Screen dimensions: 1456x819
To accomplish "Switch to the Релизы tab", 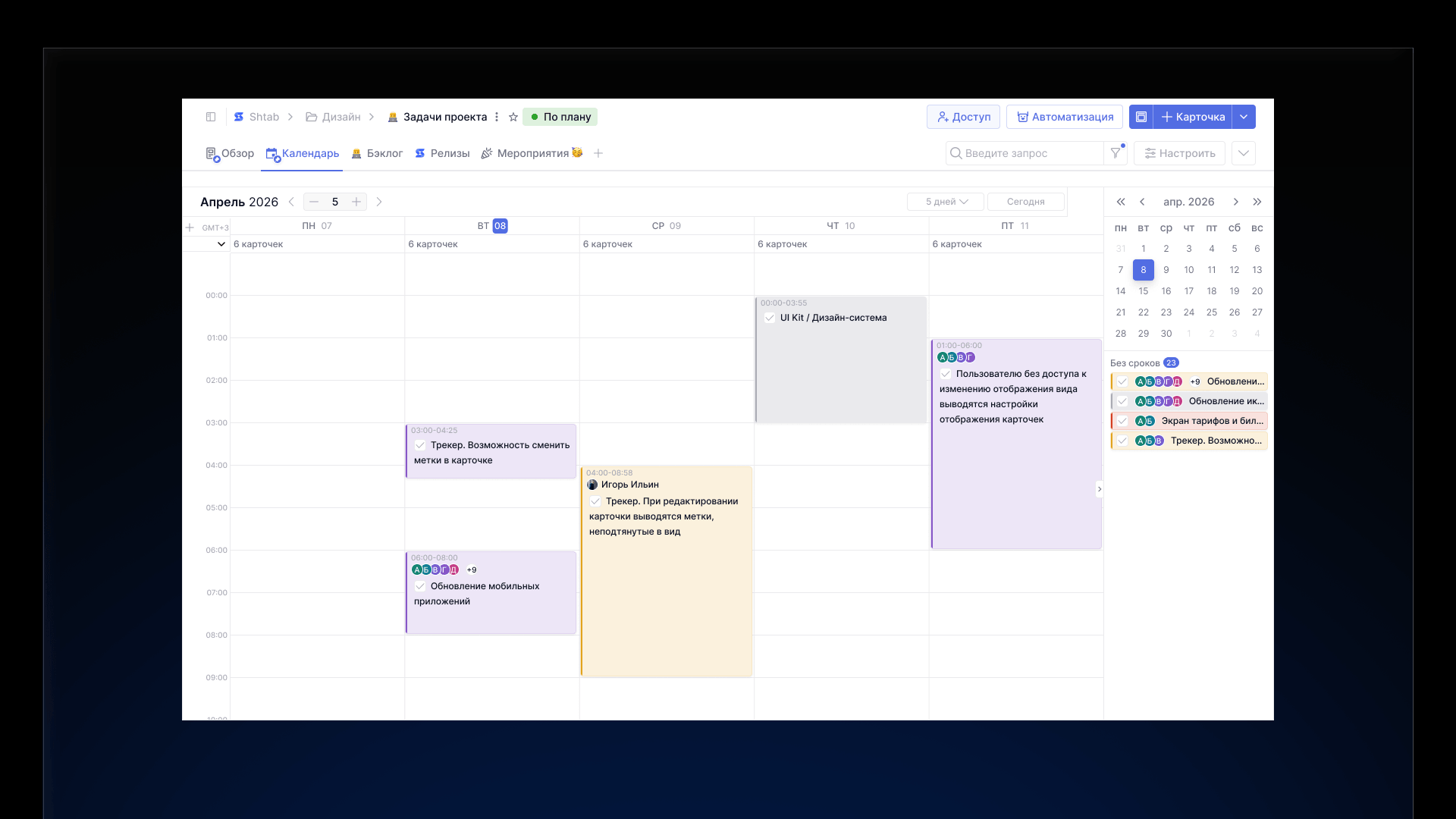I will click(442, 153).
